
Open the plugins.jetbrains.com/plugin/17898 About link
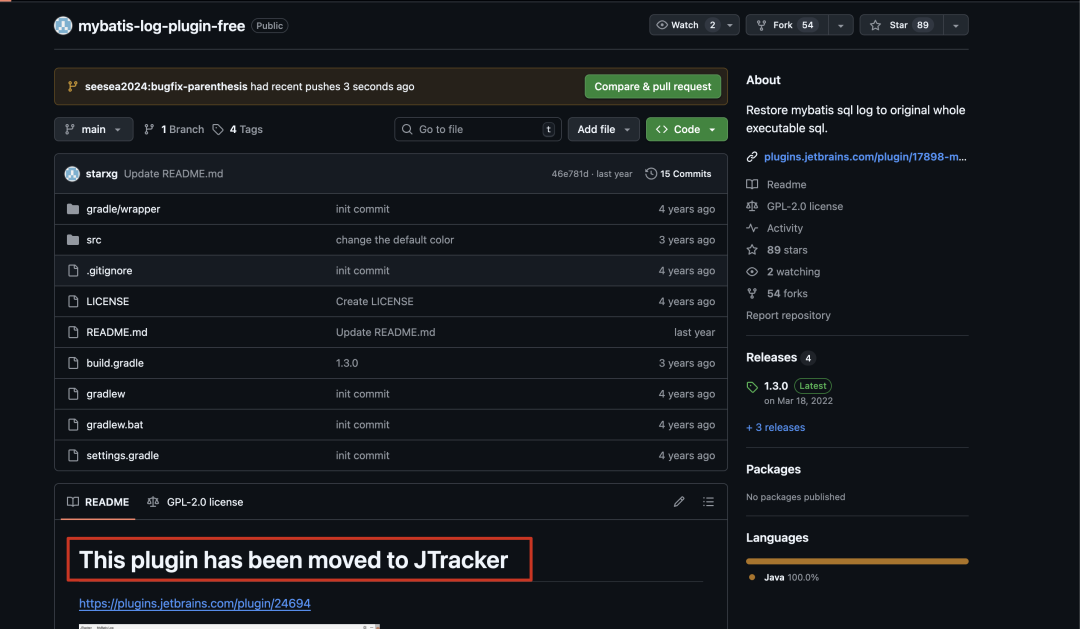point(865,157)
